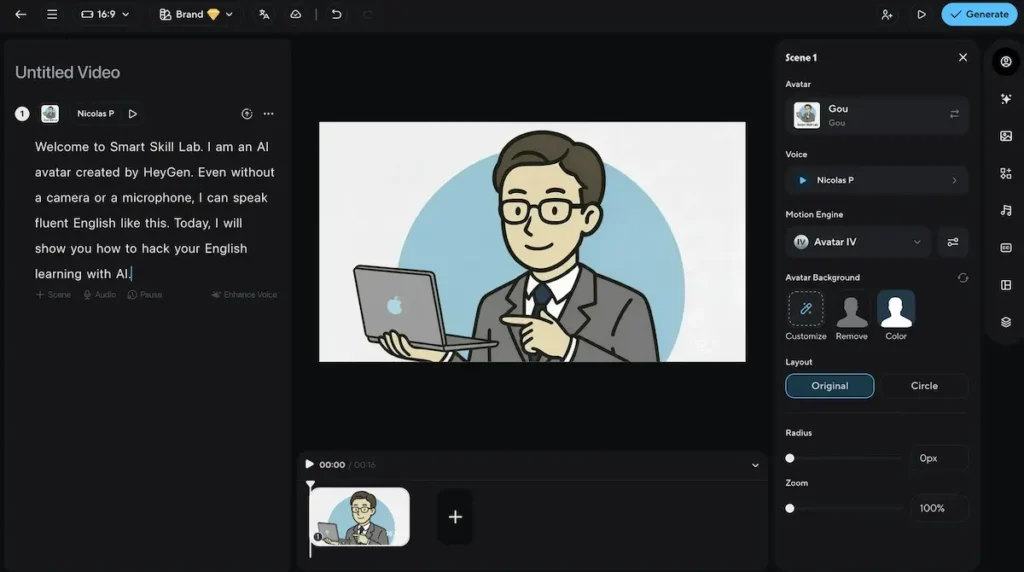Click the timeline playhead marker
Screen dimensions: 1024x572
click(x=310, y=485)
